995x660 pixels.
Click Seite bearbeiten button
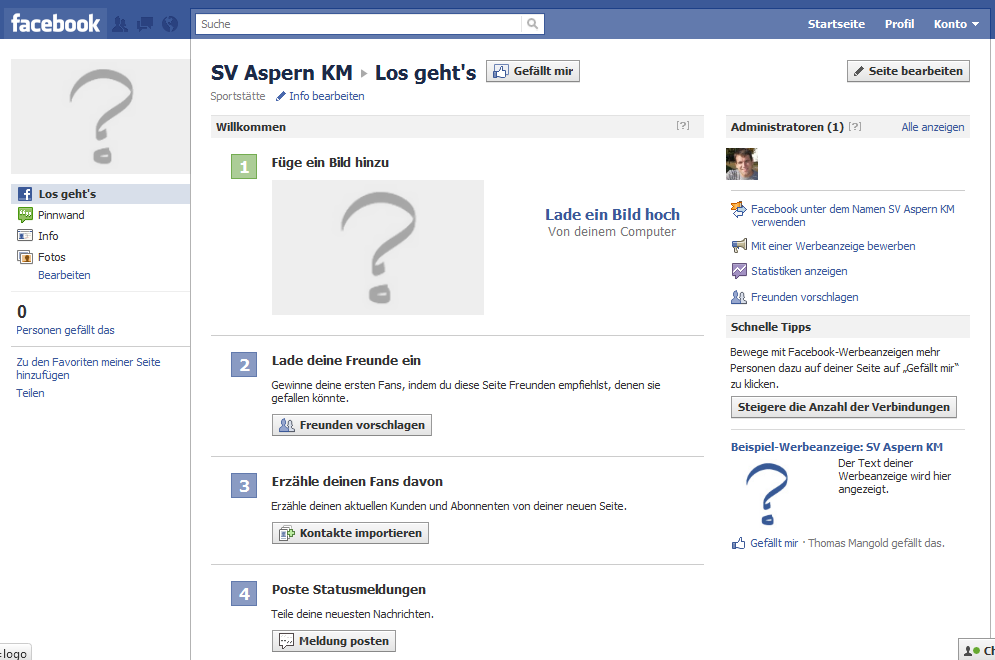(x=908, y=71)
